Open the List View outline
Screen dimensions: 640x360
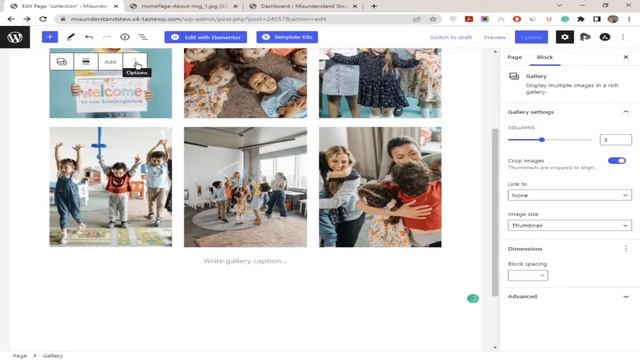coord(143,37)
